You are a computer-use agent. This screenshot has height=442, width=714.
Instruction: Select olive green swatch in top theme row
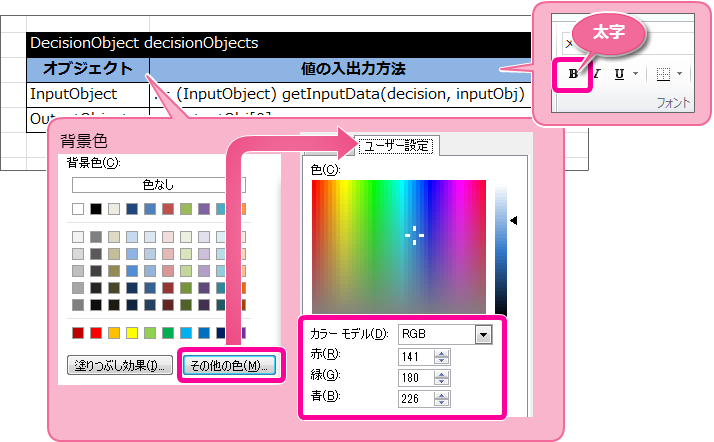[186, 209]
